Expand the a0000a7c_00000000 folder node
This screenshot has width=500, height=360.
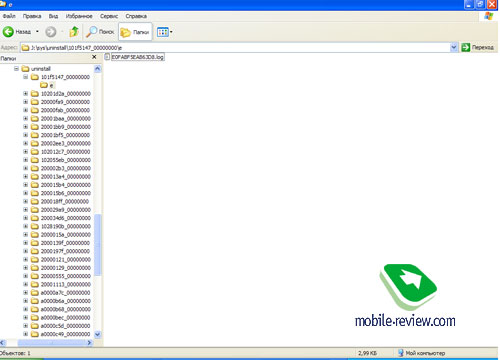[26, 293]
